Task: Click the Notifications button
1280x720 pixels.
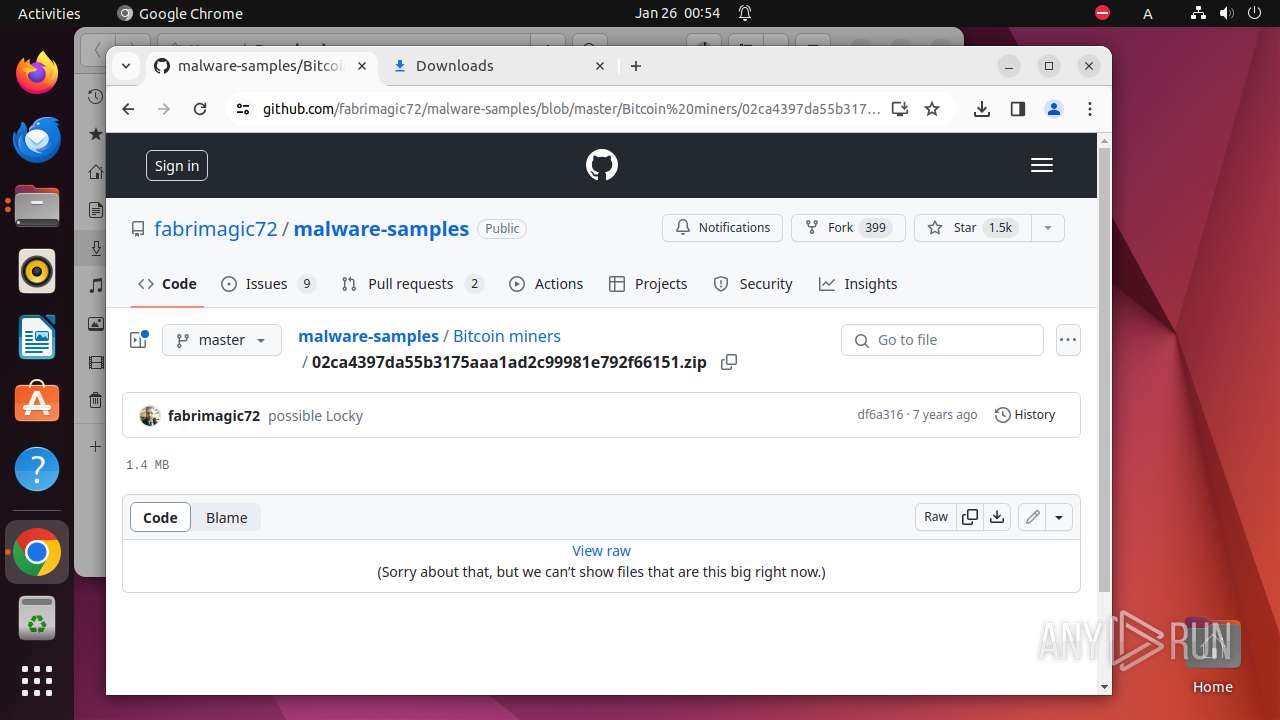Action: point(722,228)
